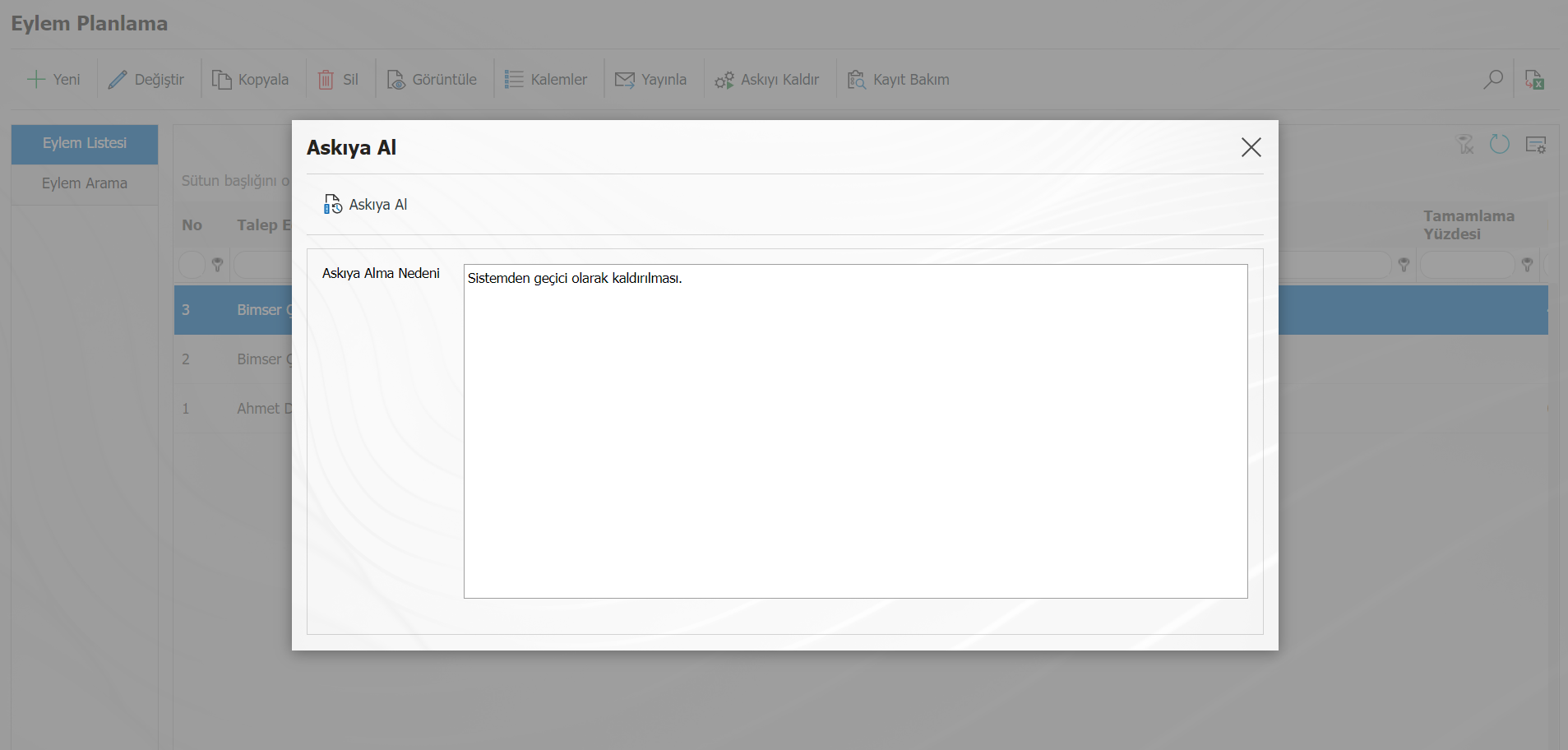1568x750 pixels.
Task: Click the Excel export icon
Action: pos(1534,80)
